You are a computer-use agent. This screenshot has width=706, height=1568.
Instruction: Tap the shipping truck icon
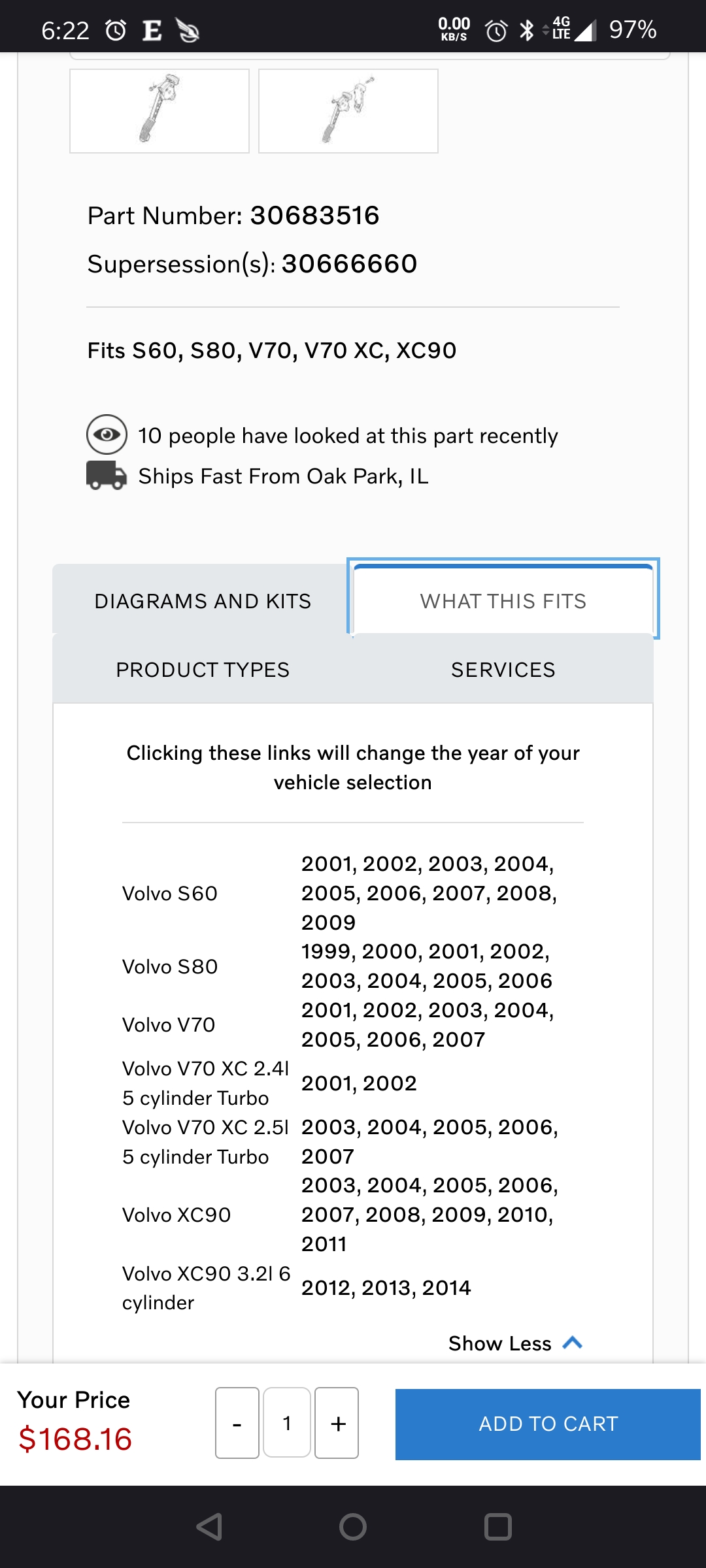pyautogui.click(x=107, y=476)
